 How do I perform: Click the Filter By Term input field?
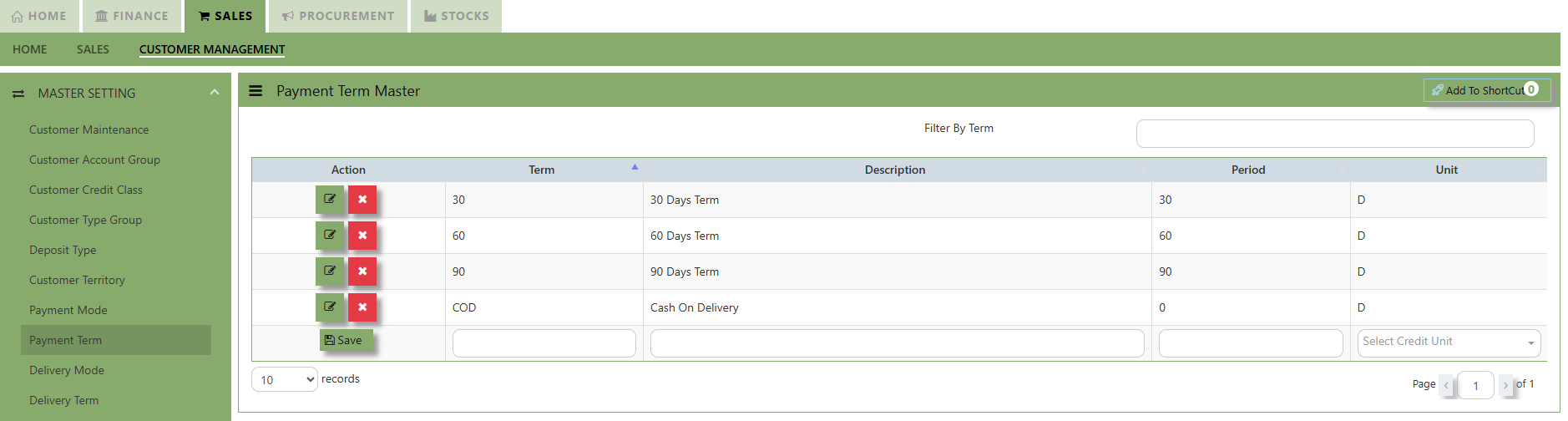tap(1334, 134)
